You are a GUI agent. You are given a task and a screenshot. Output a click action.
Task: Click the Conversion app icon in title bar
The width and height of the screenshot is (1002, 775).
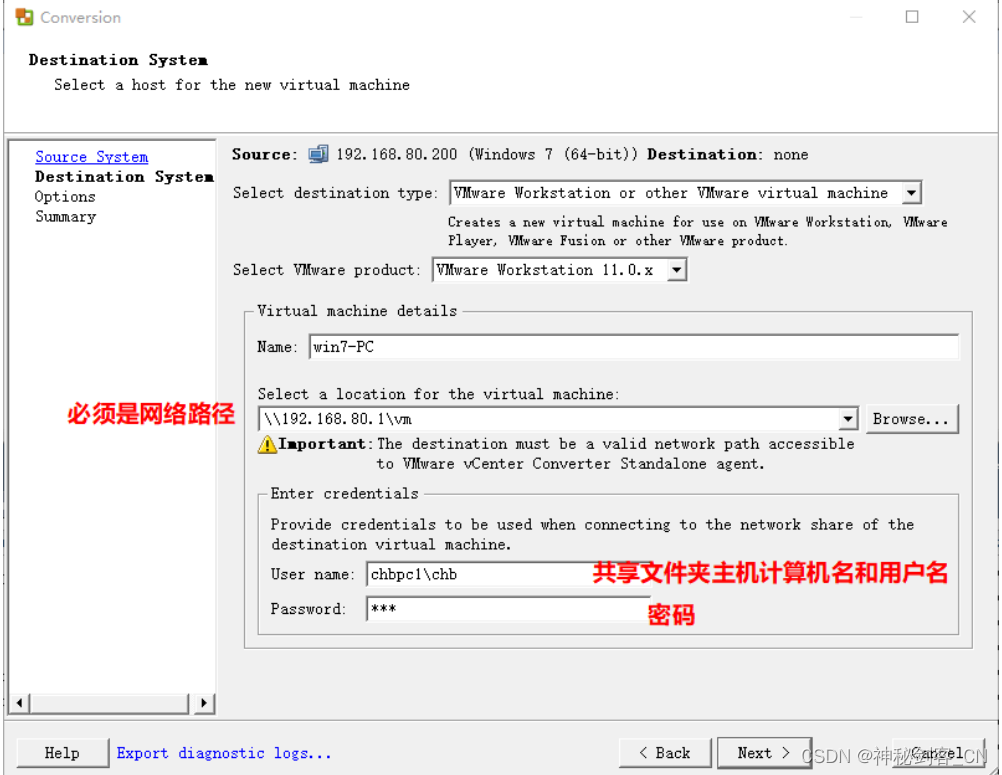coord(24,17)
